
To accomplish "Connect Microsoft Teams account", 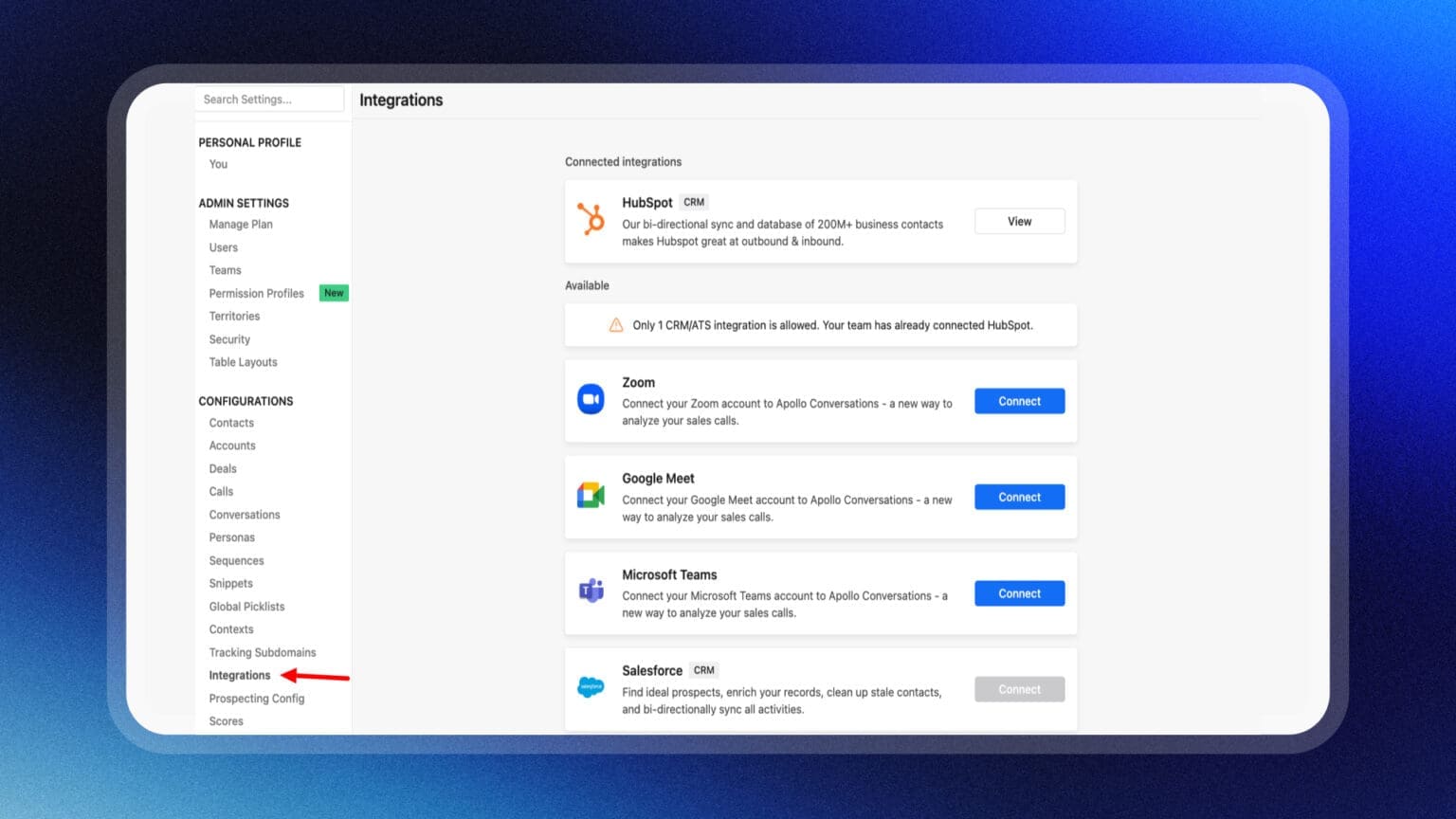I will [x=1019, y=593].
